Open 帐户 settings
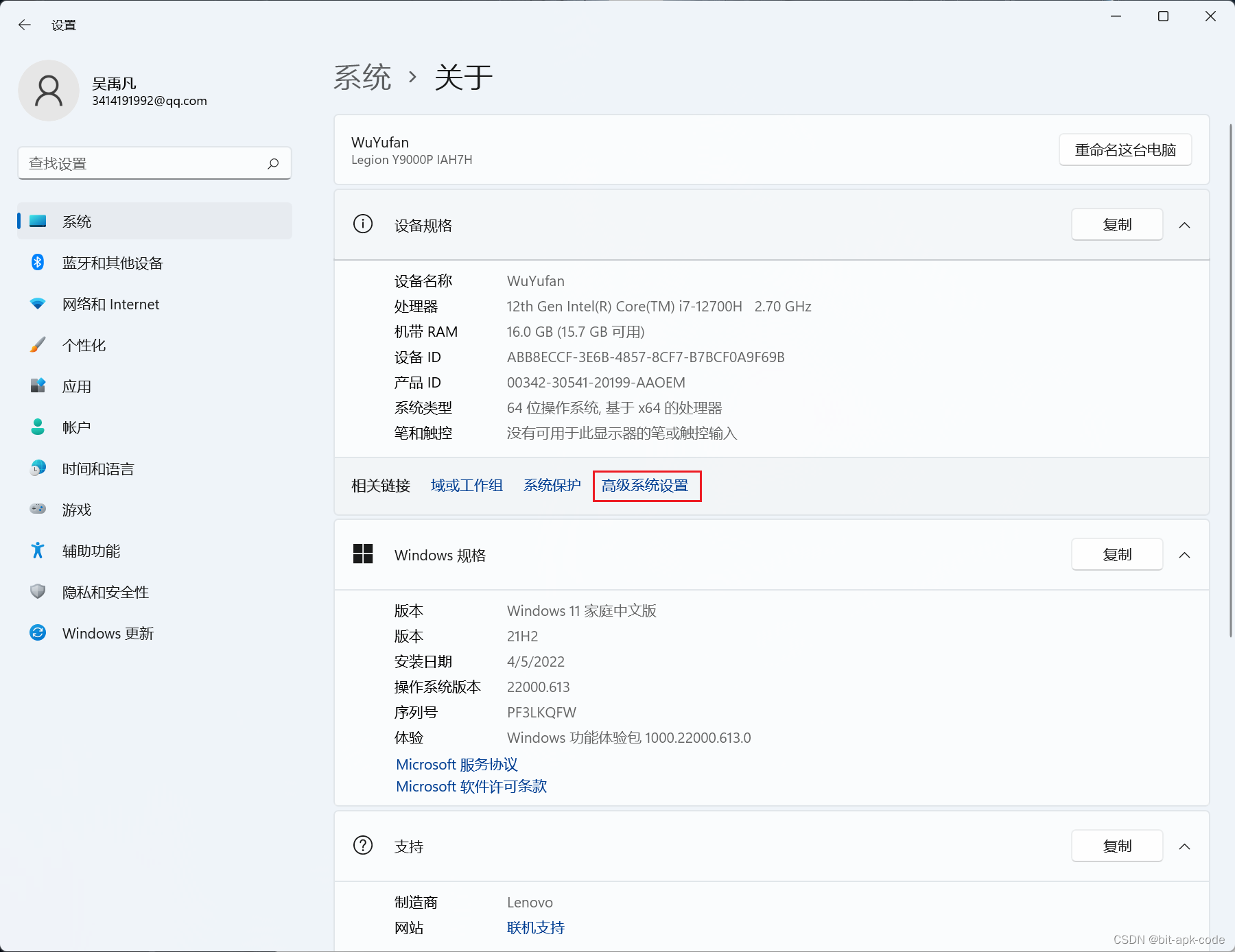 tap(155, 427)
